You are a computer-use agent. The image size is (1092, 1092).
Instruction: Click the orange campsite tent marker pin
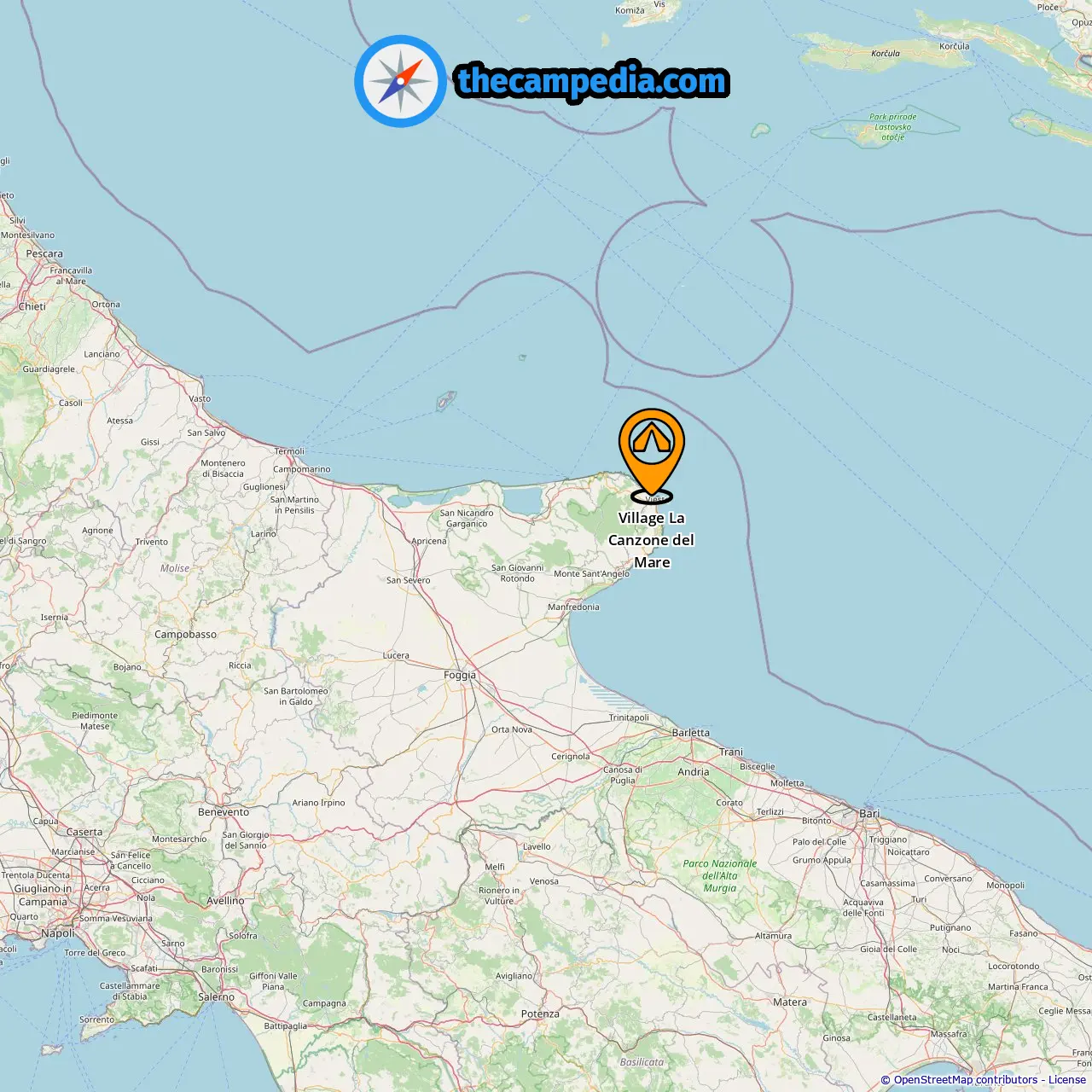pyautogui.click(x=652, y=455)
